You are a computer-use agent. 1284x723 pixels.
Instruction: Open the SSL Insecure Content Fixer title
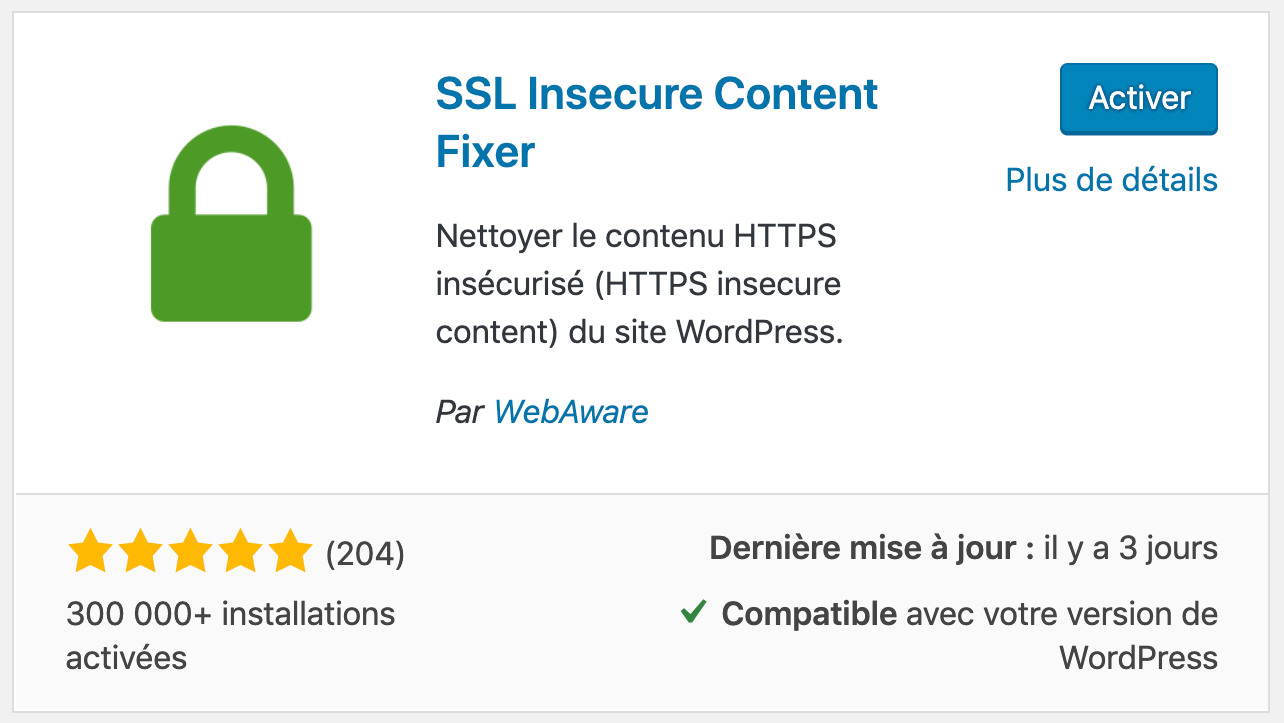656,94
